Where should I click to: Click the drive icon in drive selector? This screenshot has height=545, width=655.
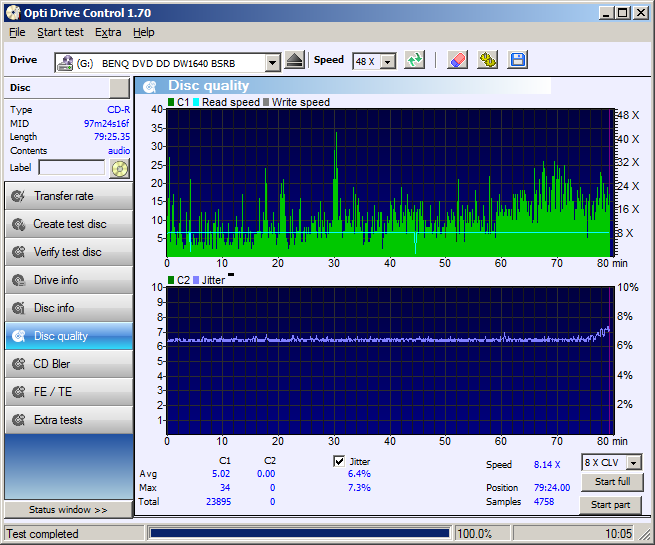[x=65, y=63]
